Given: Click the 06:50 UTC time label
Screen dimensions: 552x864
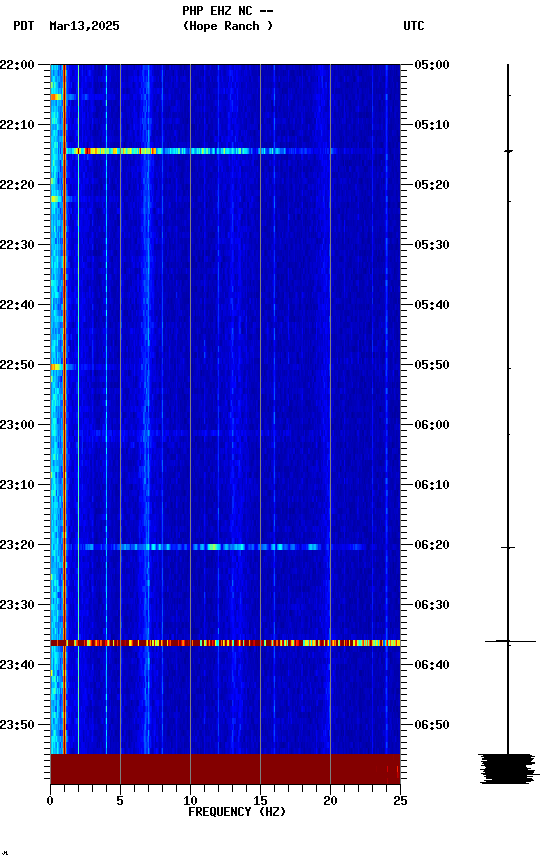Looking at the screenshot, I should point(432,726).
